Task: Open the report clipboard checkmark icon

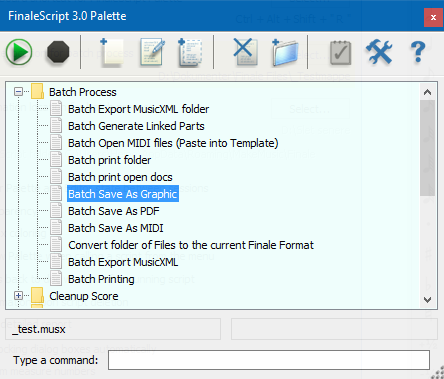Action: tap(340, 52)
